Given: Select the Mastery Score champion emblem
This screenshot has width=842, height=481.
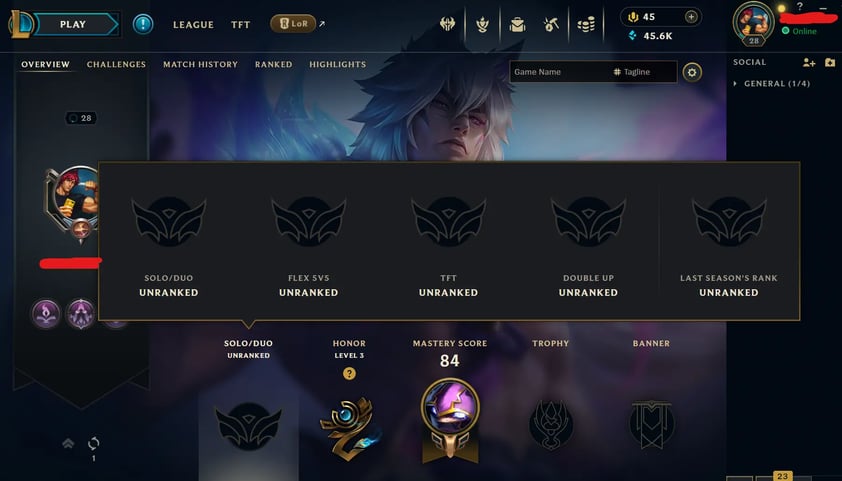Looking at the screenshot, I should (x=450, y=419).
